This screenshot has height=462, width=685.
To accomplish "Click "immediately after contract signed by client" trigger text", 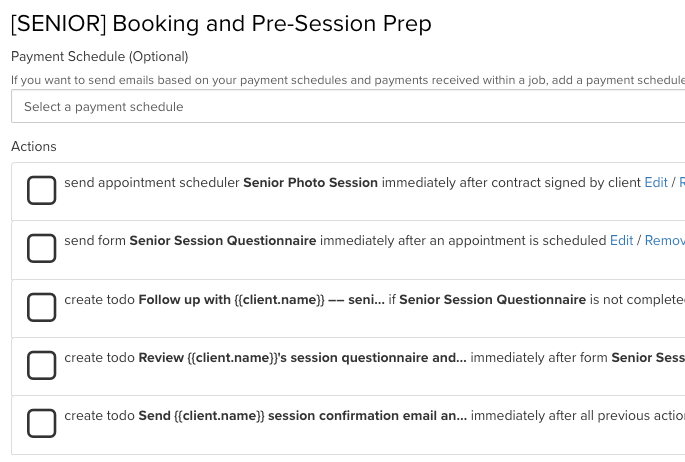I will [511, 183].
